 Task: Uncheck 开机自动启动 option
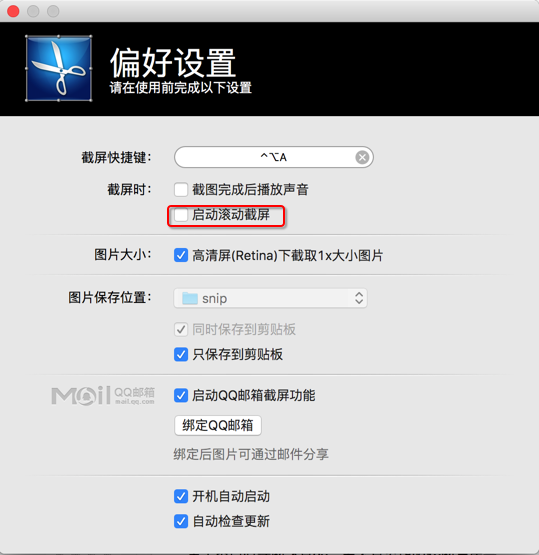pyautogui.click(x=181, y=496)
